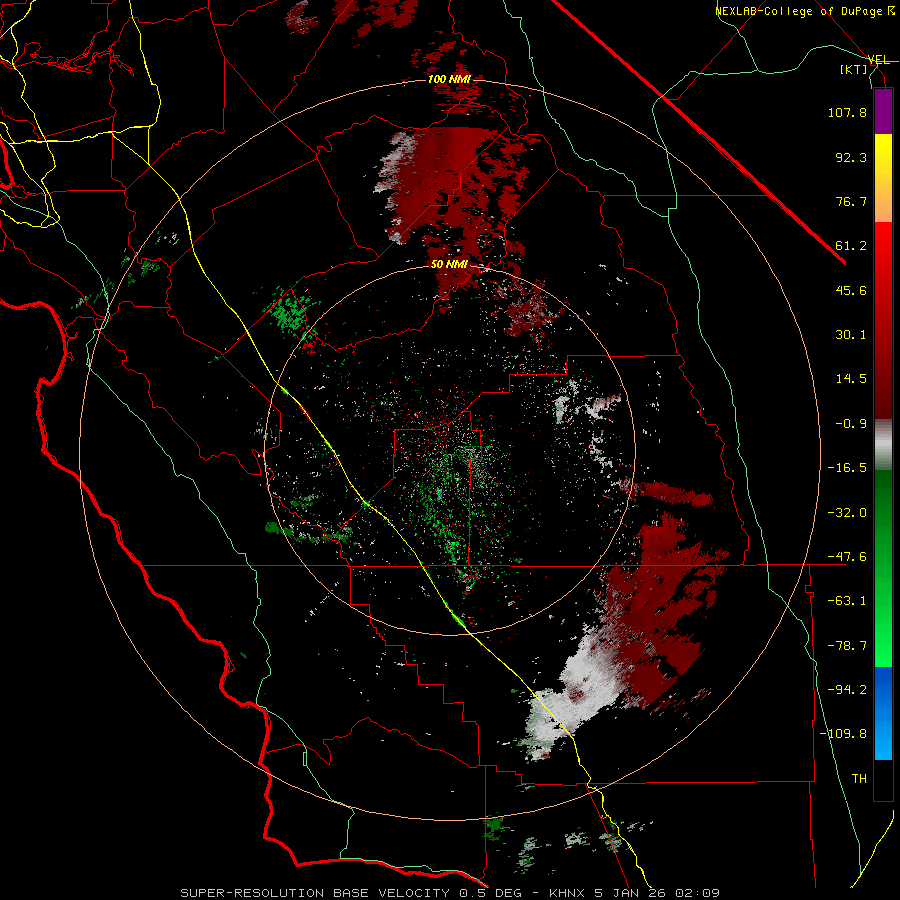Click the 92.3 velocity scale value

tap(851, 157)
